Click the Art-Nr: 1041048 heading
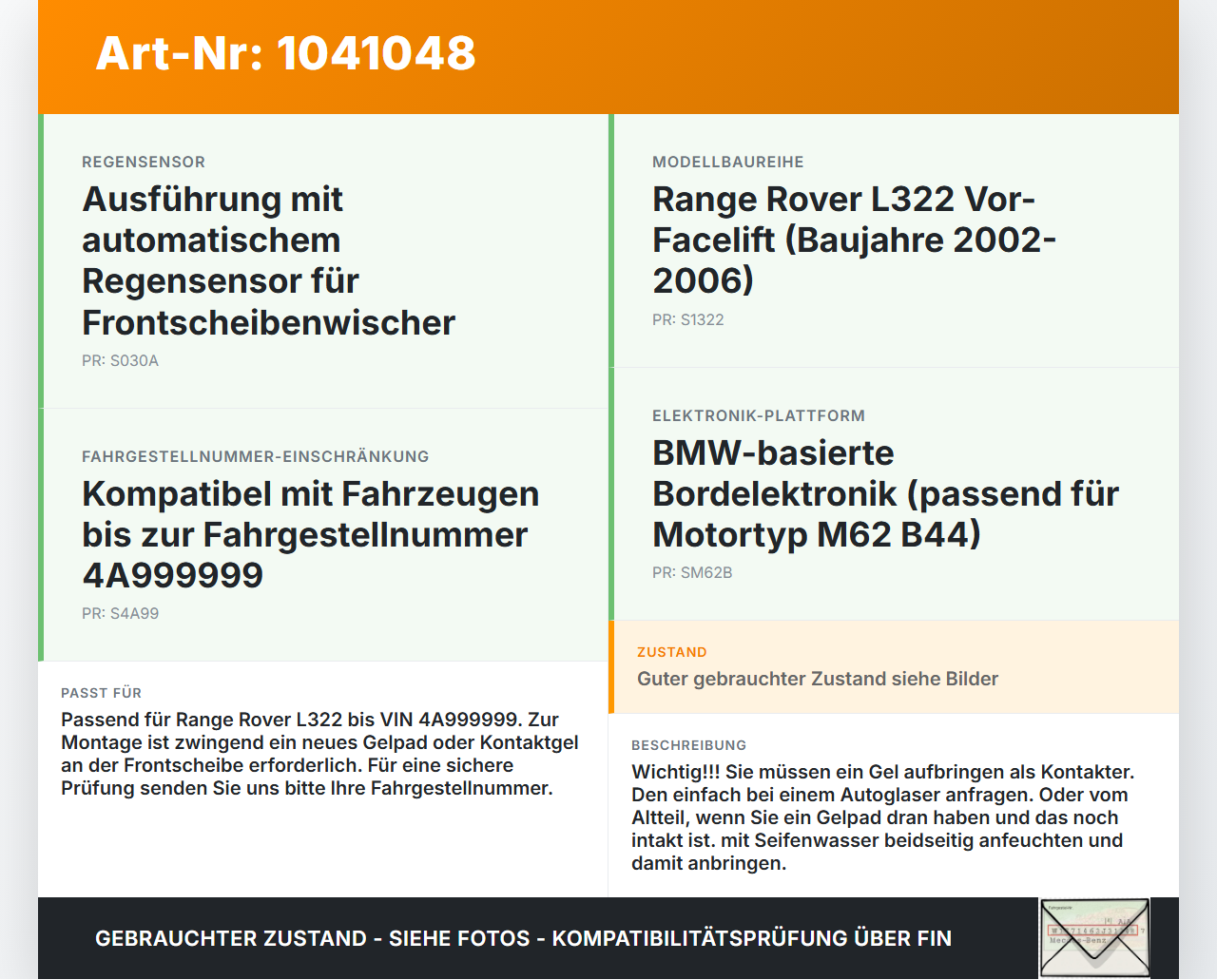The height and width of the screenshot is (980, 1217). (x=285, y=53)
